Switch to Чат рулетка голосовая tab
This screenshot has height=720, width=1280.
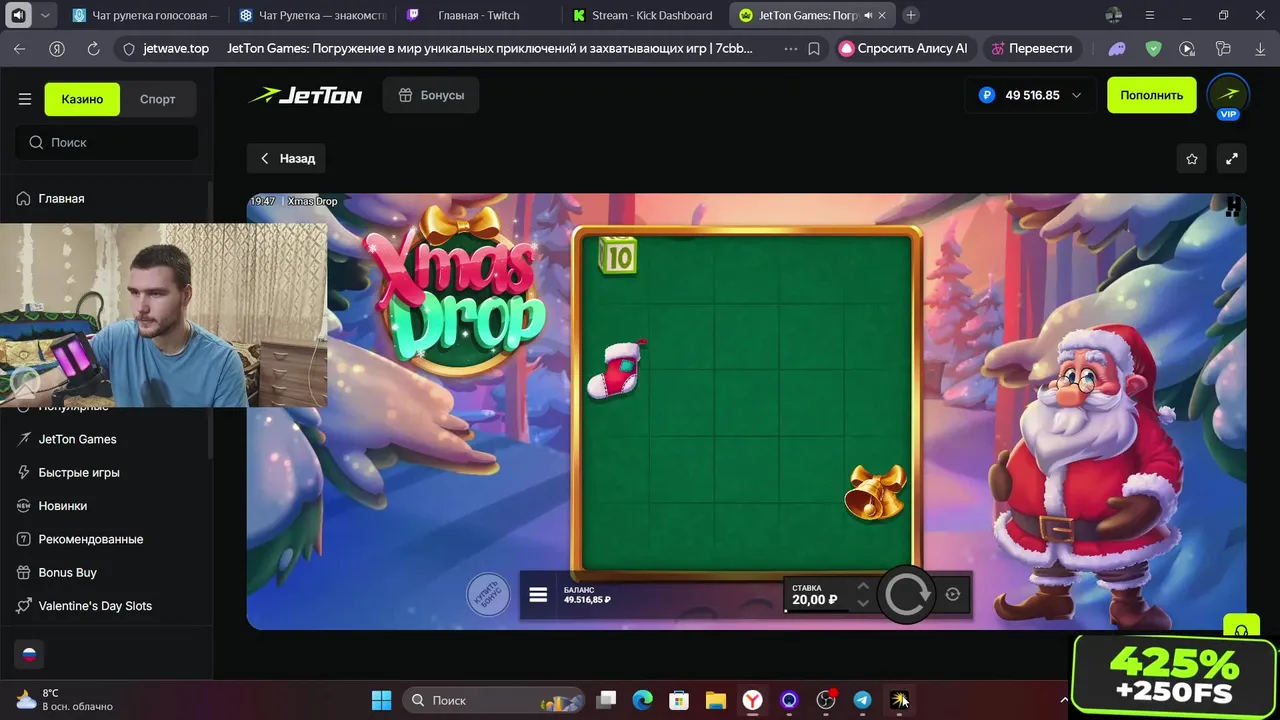pyautogui.click(x=144, y=15)
